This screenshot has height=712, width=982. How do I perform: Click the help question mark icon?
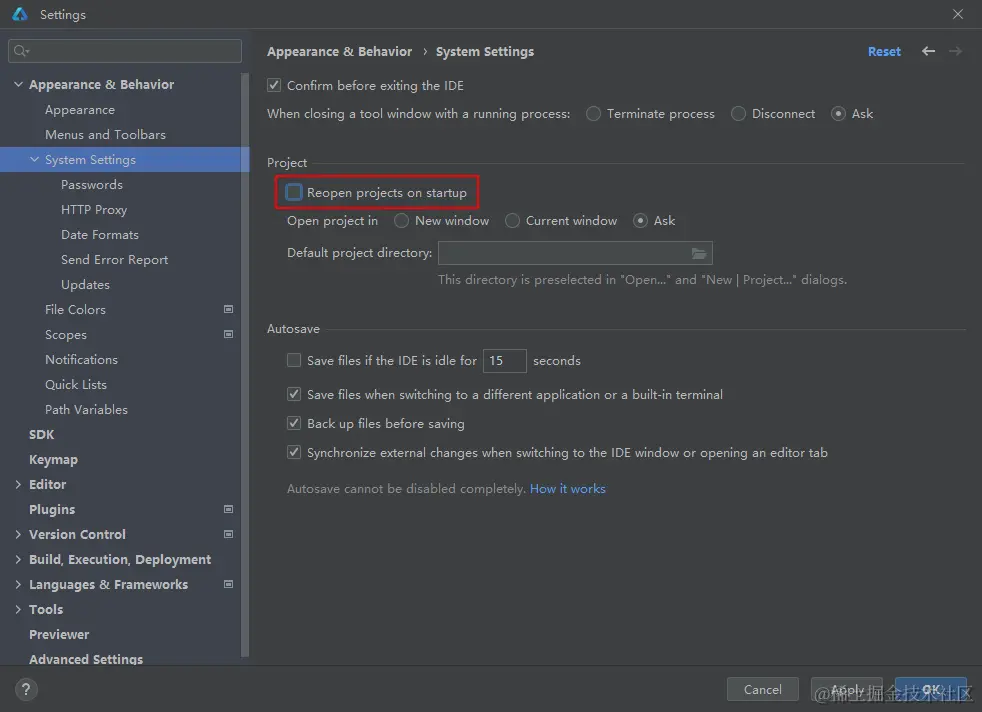click(26, 689)
